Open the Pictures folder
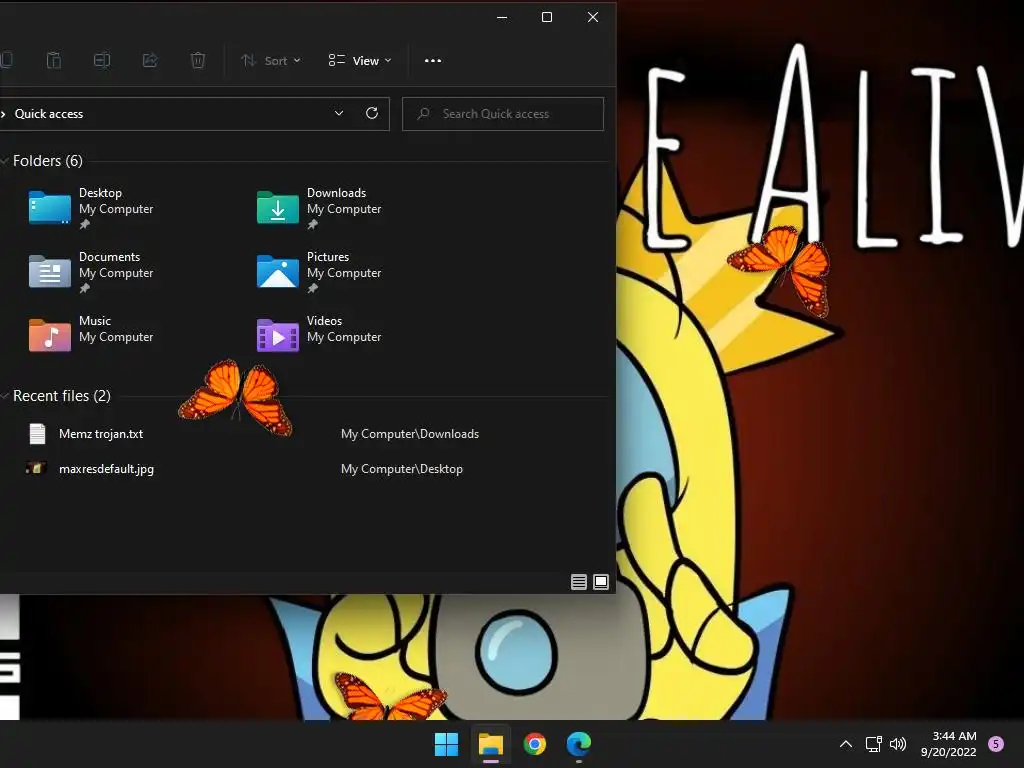 click(x=319, y=272)
